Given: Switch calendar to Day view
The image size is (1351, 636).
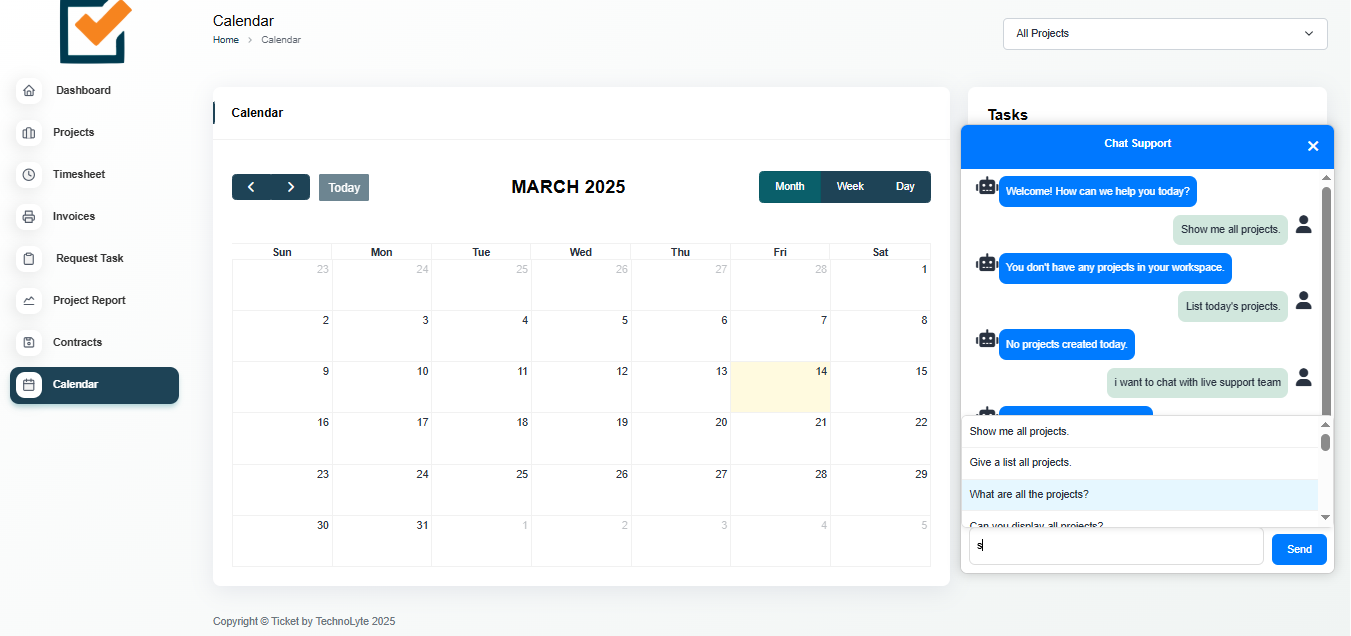Looking at the screenshot, I should (x=905, y=187).
